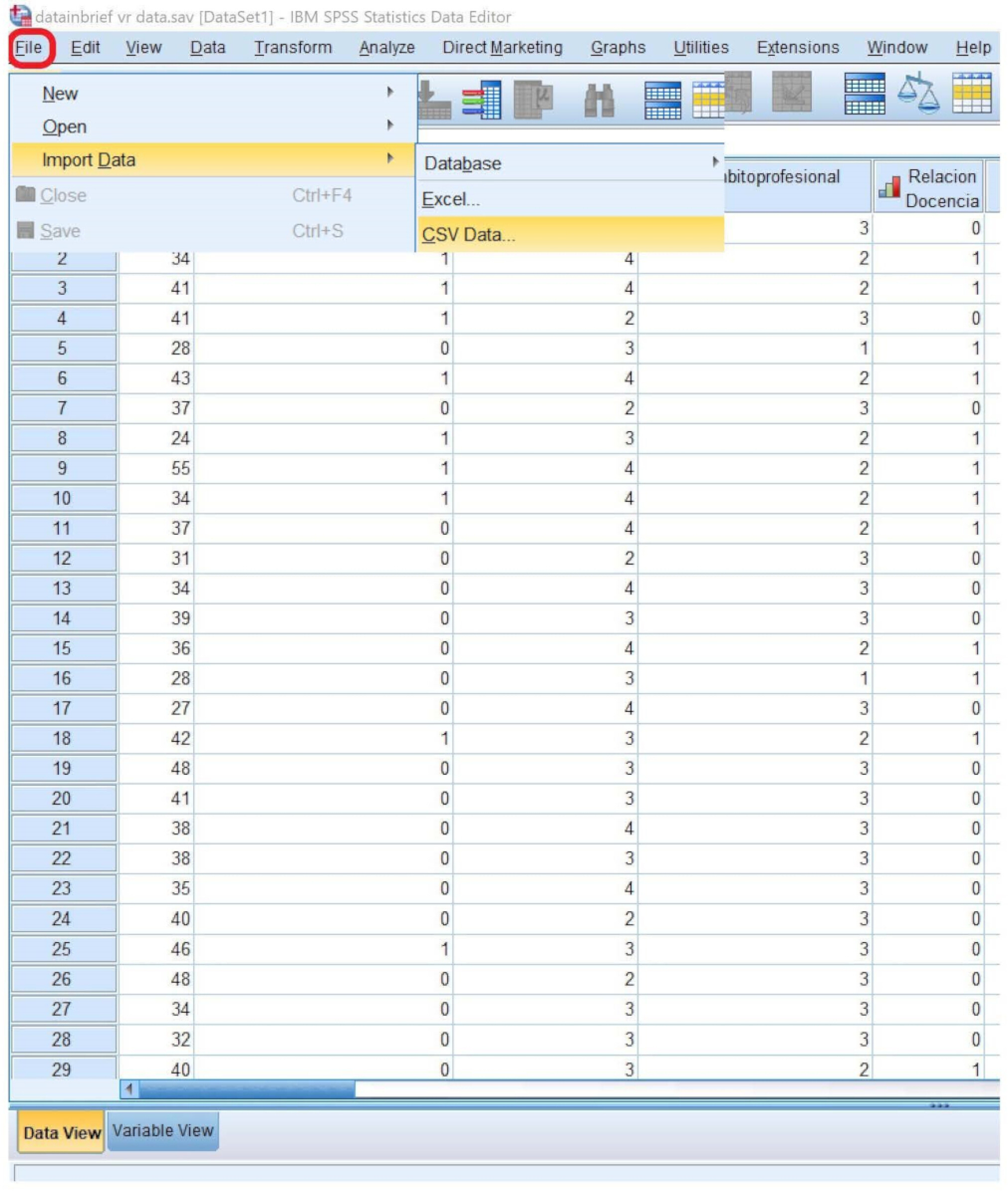Click left arrow of horizontal scrollbar
Image resolution: width=1008 pixels, height=1191 pixels.
coord(129,1089)
